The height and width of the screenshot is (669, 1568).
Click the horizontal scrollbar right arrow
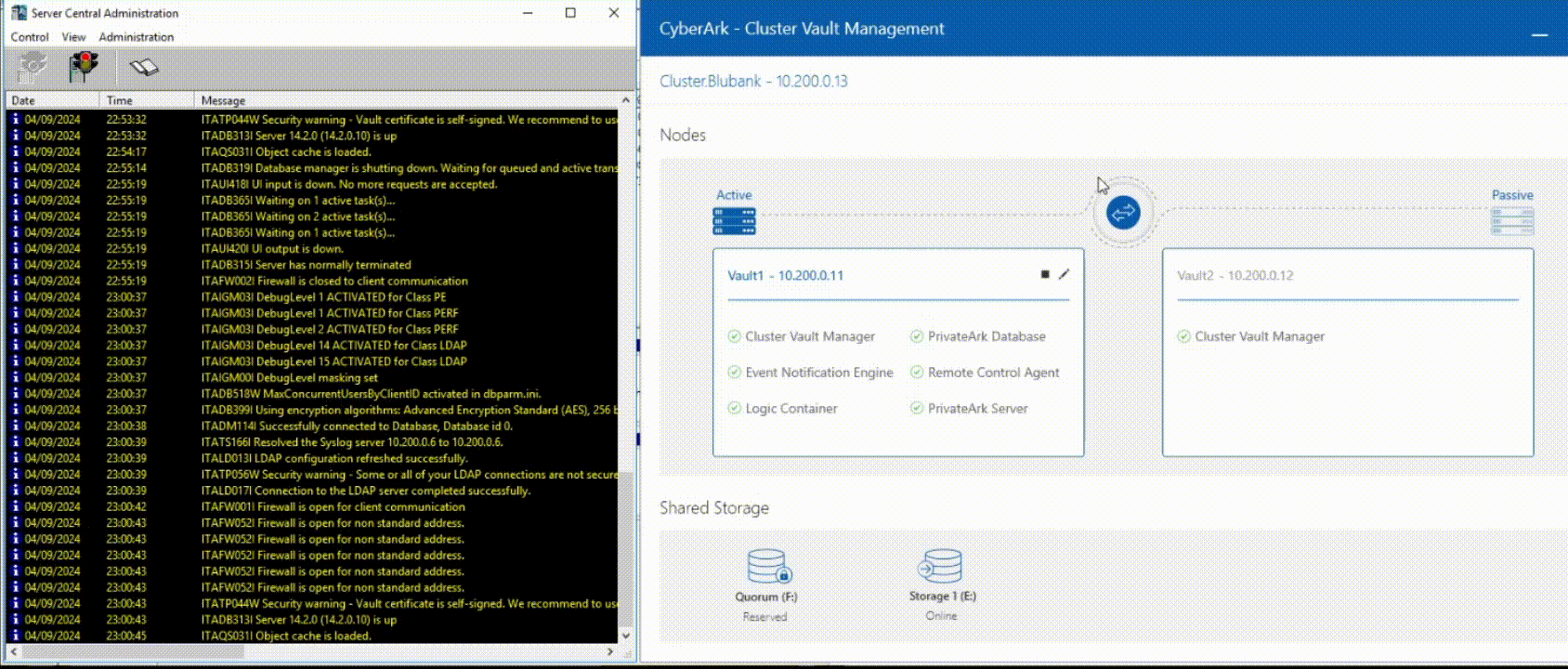tap(609, 652)
